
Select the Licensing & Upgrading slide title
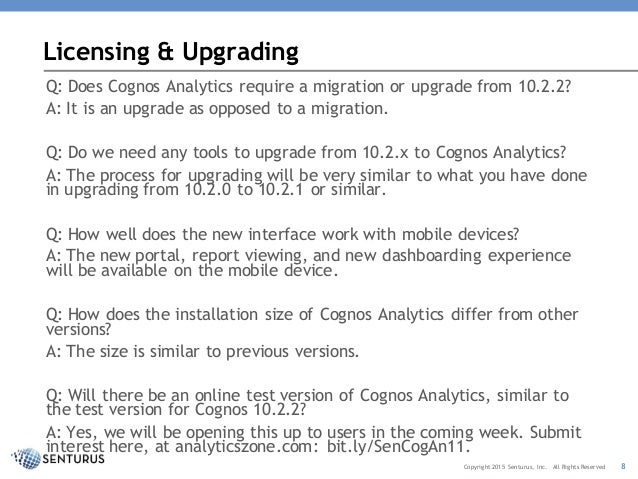(171, 52)
